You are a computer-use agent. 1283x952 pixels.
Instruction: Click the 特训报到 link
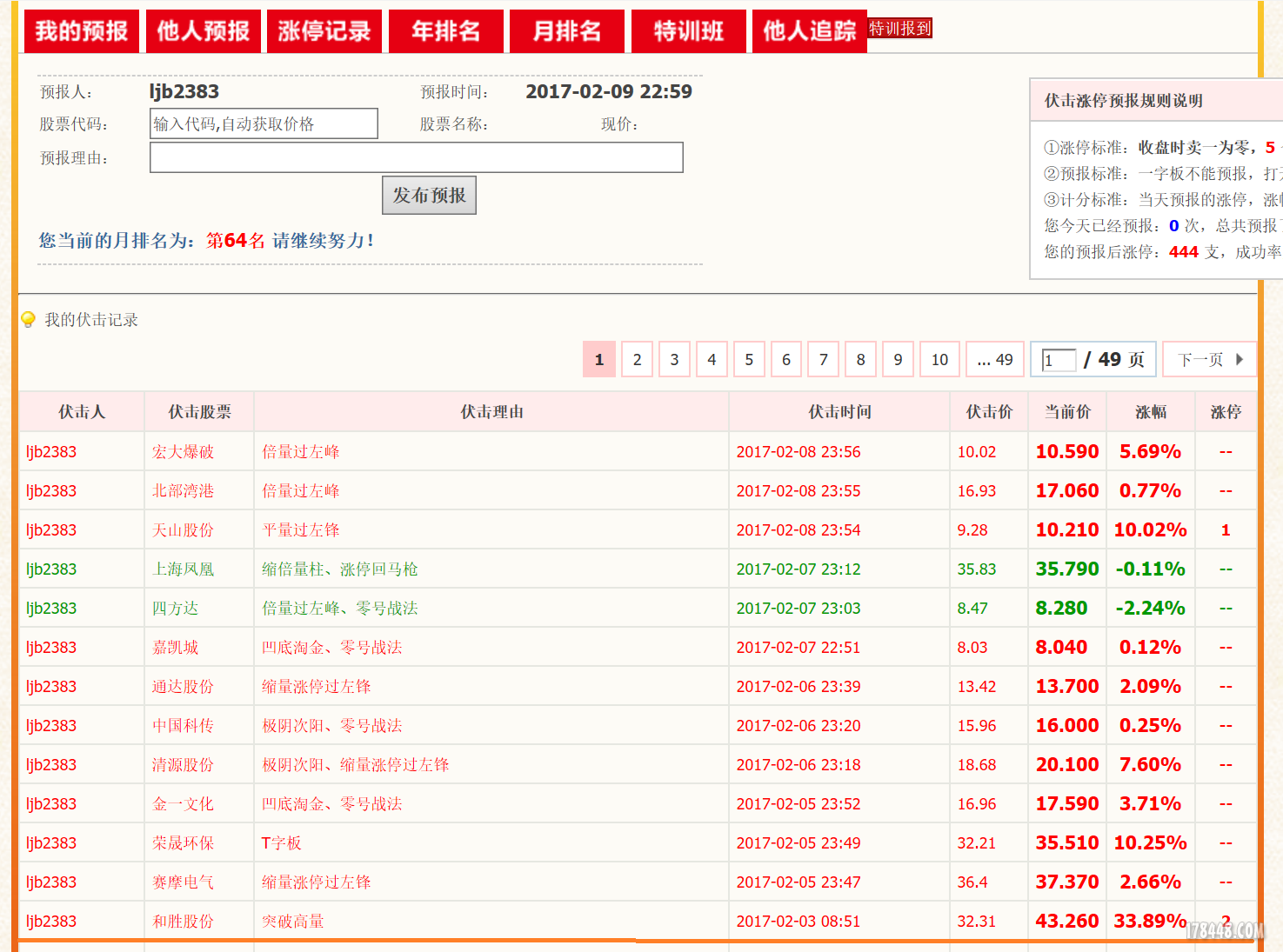(900, 29)
